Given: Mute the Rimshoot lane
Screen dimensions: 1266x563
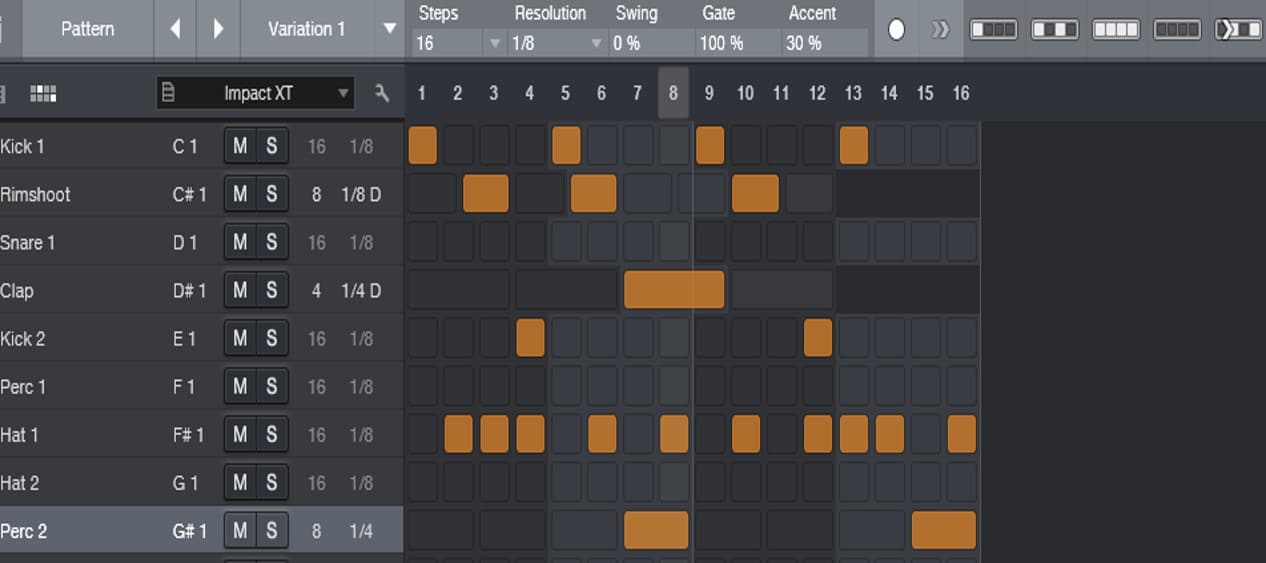Looking at the screenshot, I should click(240, 194).
